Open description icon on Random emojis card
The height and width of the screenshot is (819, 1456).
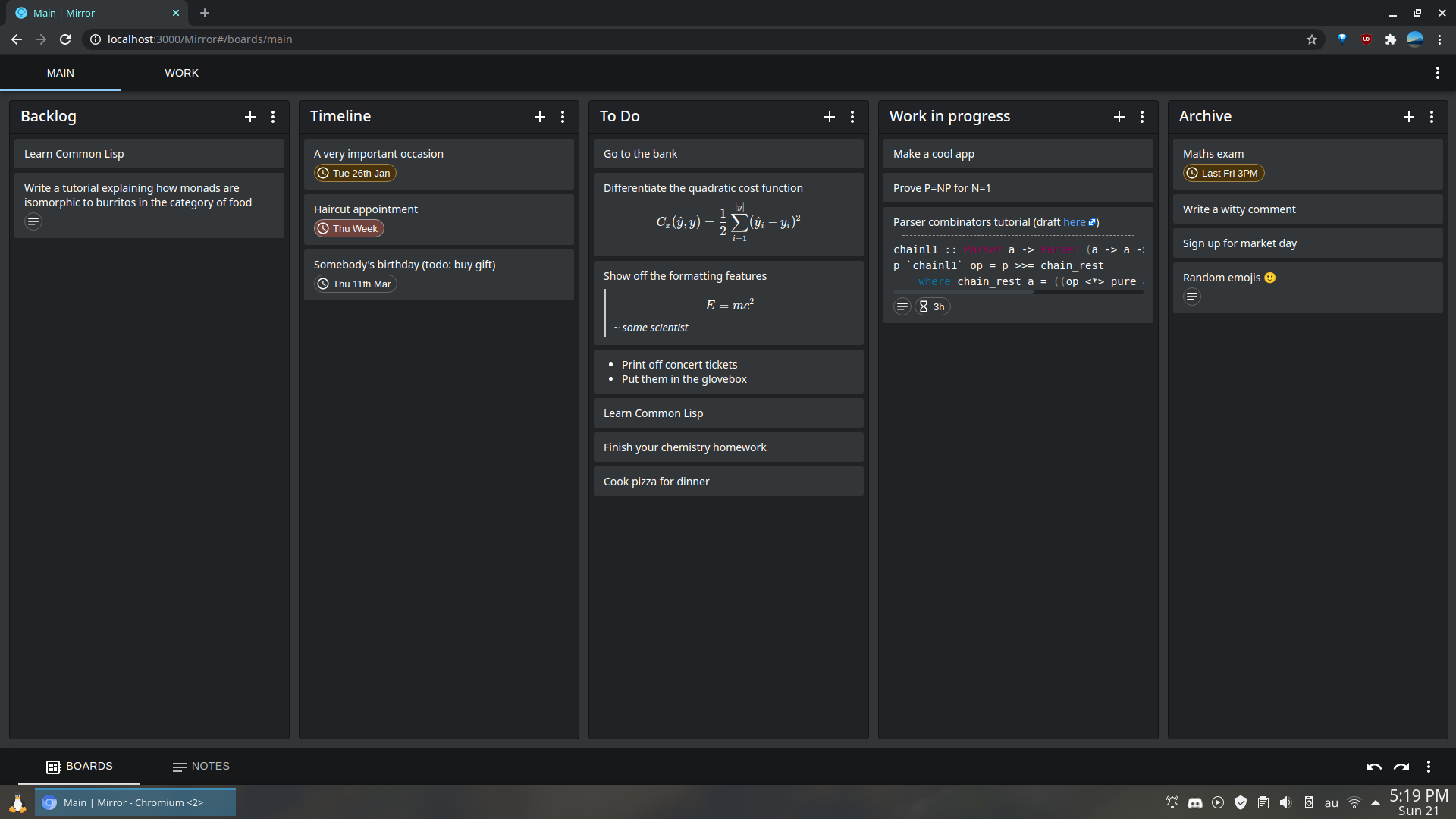1192,297
